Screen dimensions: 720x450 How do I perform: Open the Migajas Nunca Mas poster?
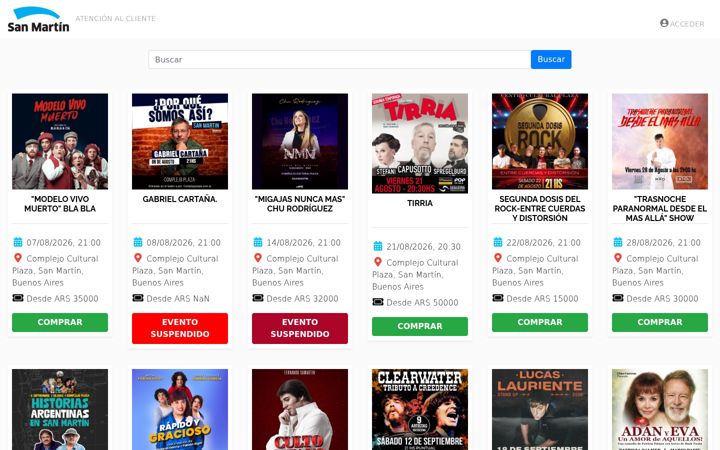(300, 141)
